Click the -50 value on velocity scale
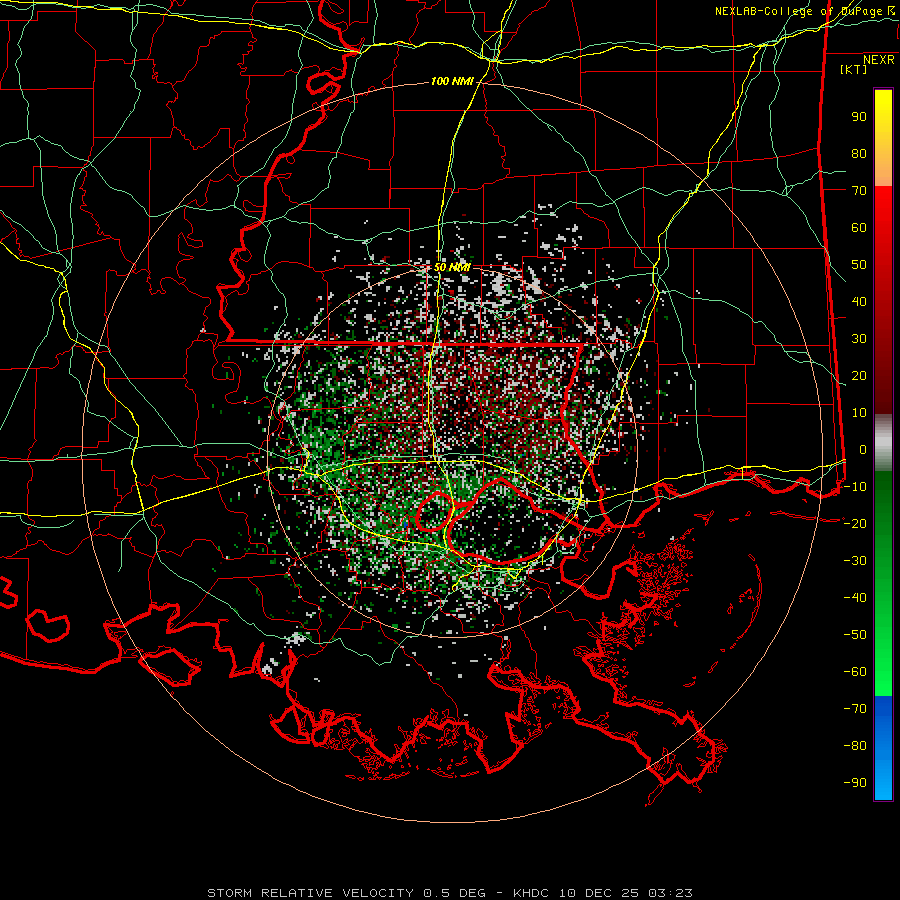This screenshot has width=900, height=900. pyautogui.click(x=855, y=635)
